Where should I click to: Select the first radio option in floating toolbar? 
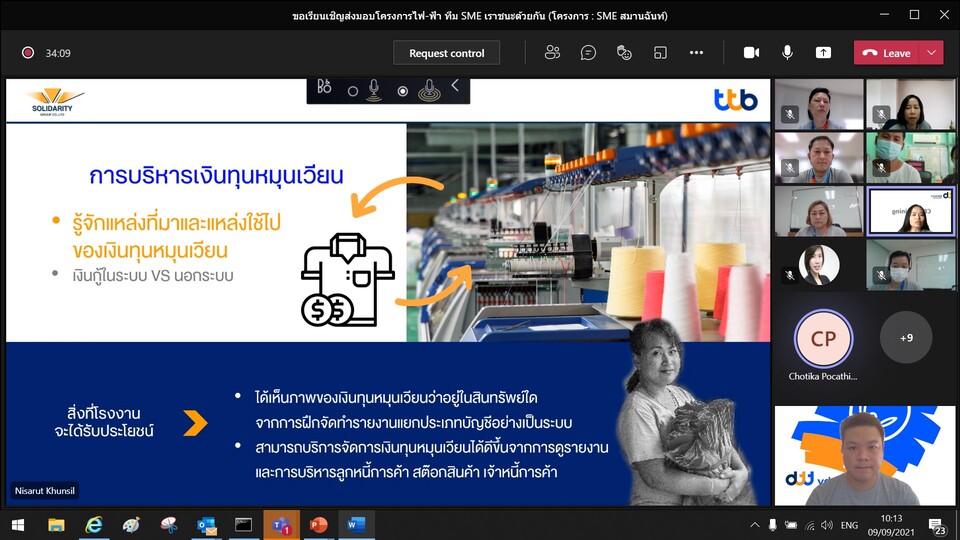[353, 91]
